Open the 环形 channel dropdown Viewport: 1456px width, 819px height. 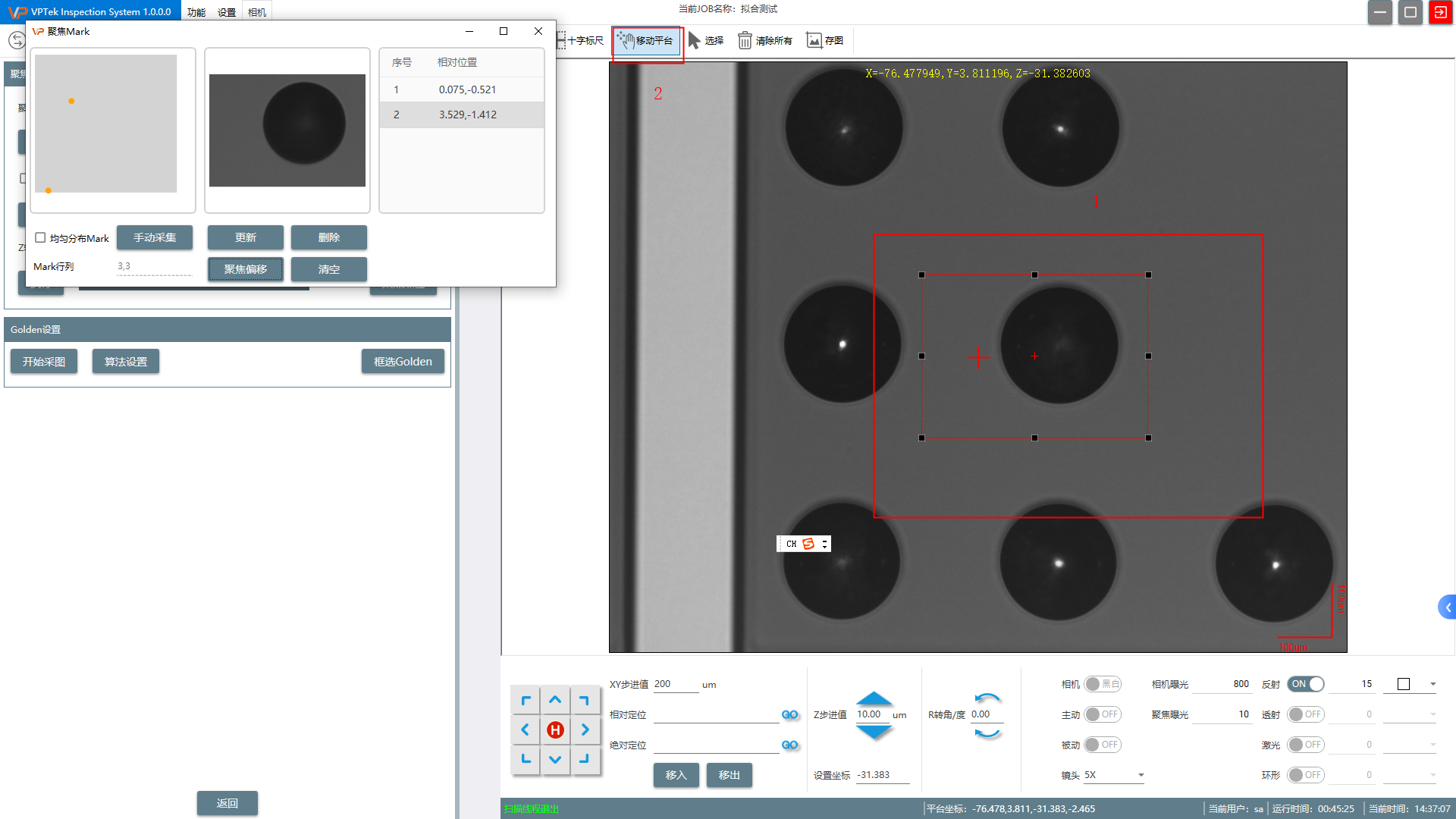coord(1410,775)
